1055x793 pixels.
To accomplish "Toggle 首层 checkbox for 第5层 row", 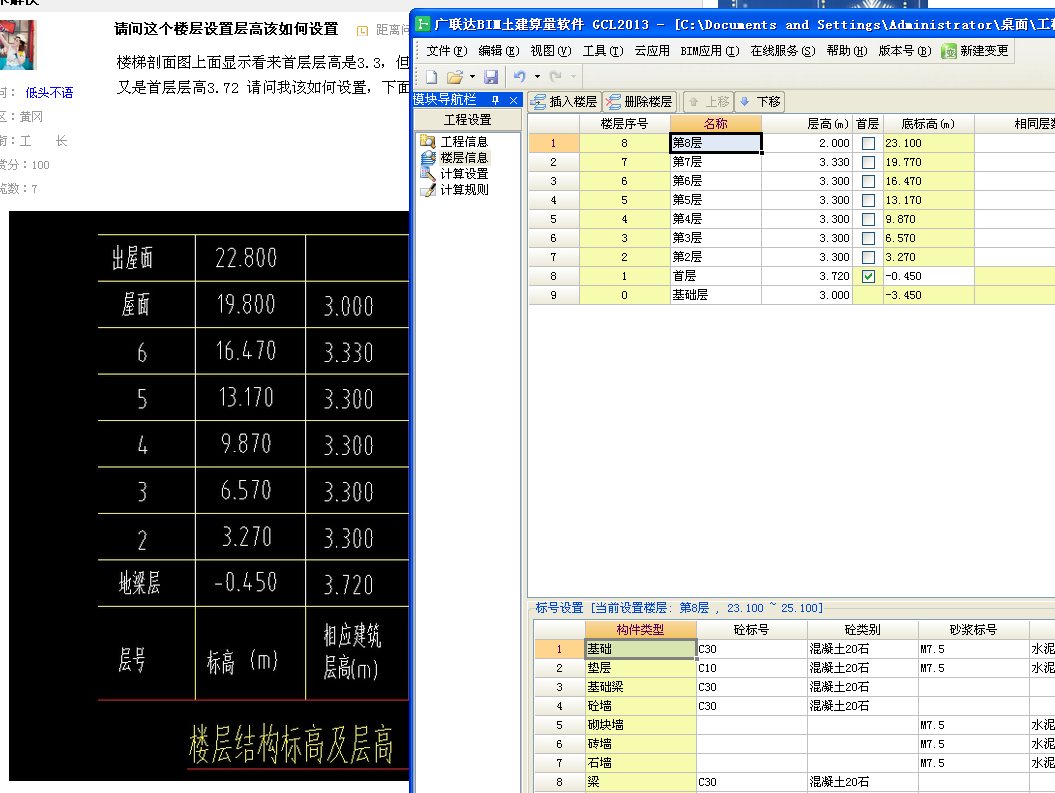I will (x=868, y=200).
